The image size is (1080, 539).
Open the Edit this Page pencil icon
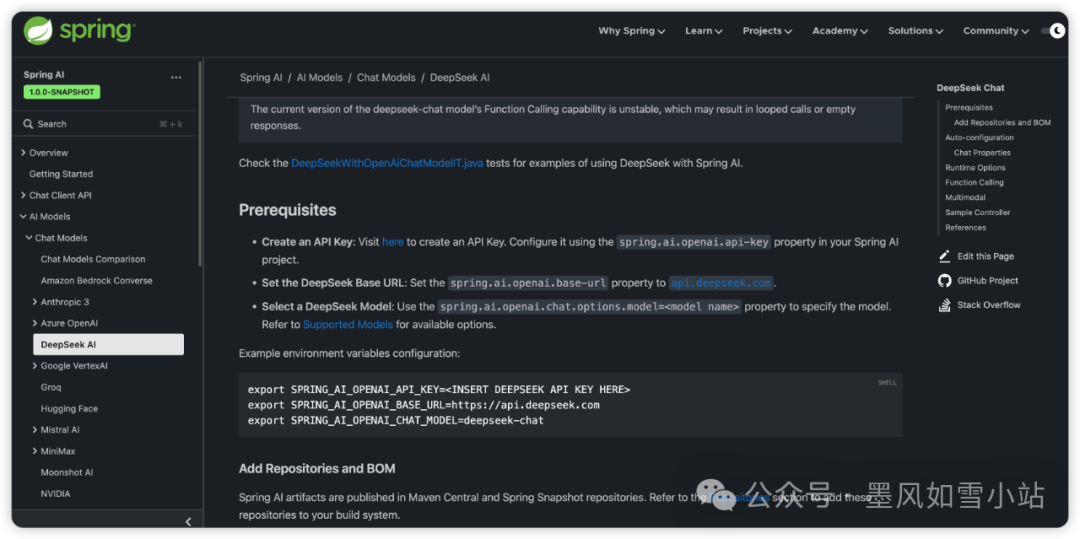tap(945, 257)
